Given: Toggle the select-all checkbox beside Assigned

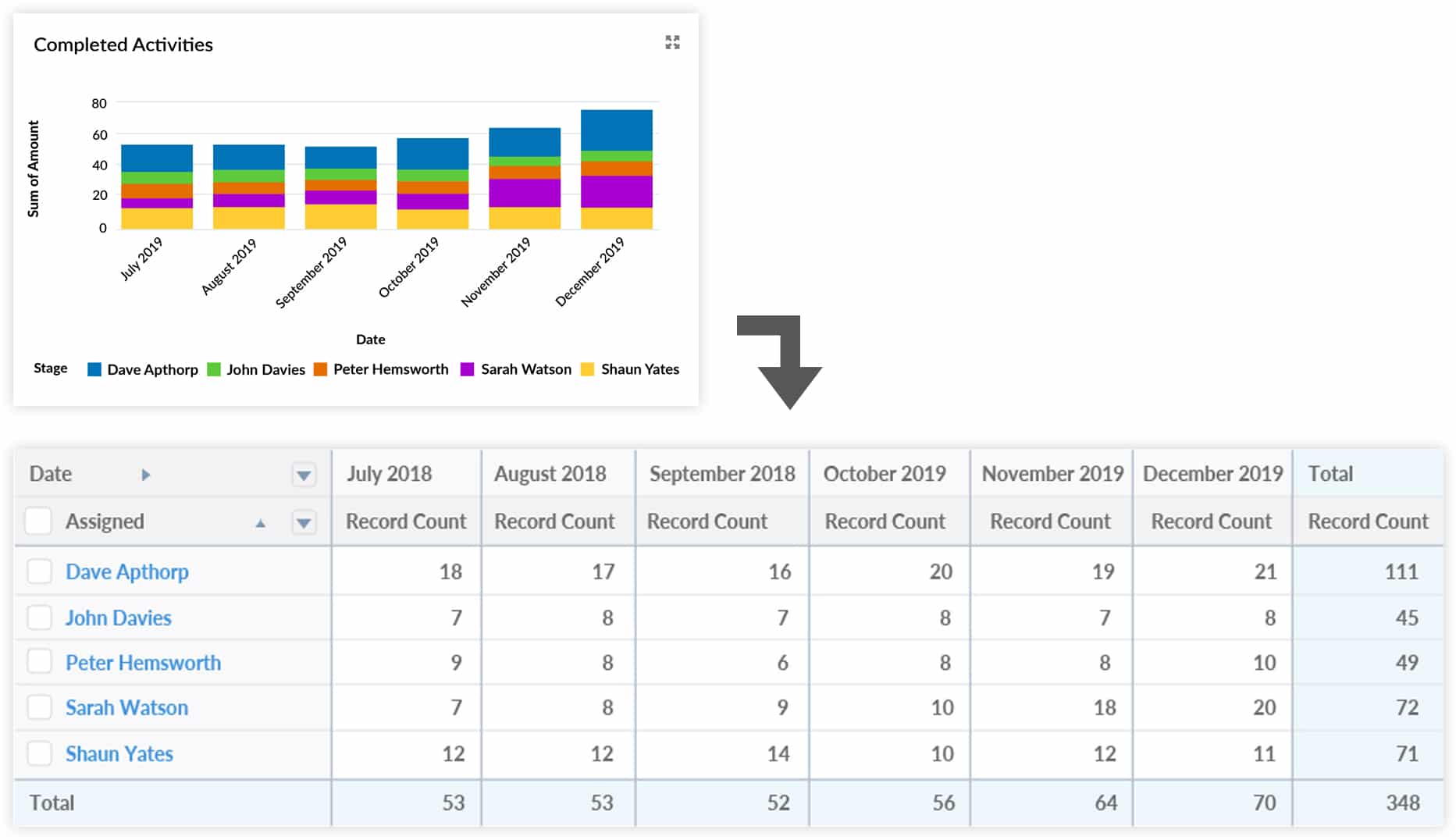Looking at the screenshot, I should click(38, 521).
